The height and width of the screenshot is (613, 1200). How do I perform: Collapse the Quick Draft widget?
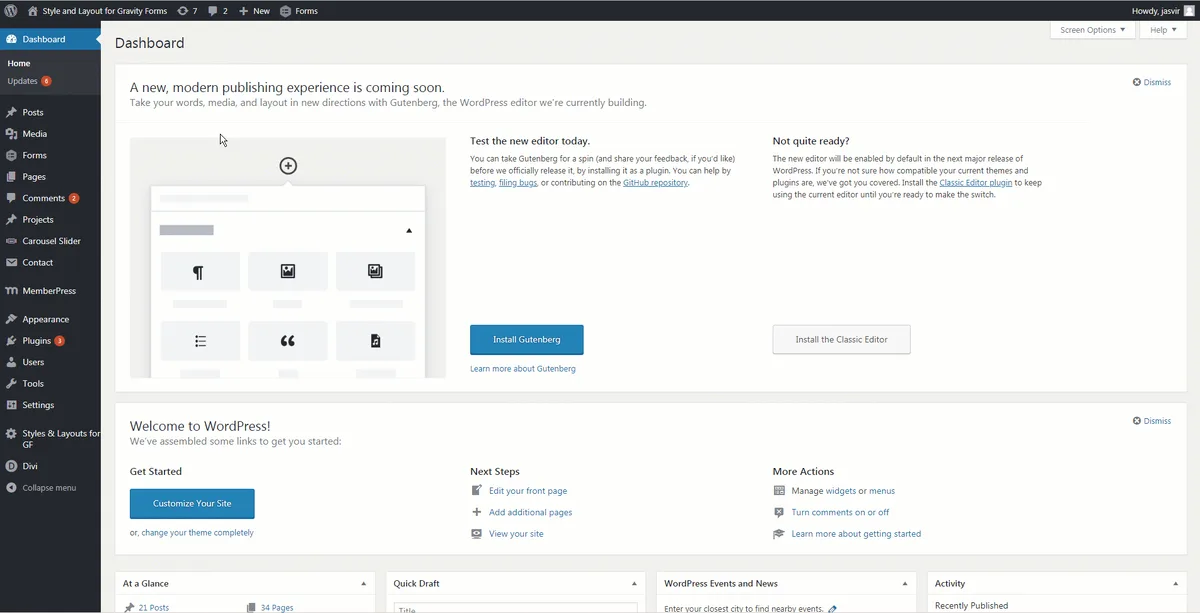point(634,583)
